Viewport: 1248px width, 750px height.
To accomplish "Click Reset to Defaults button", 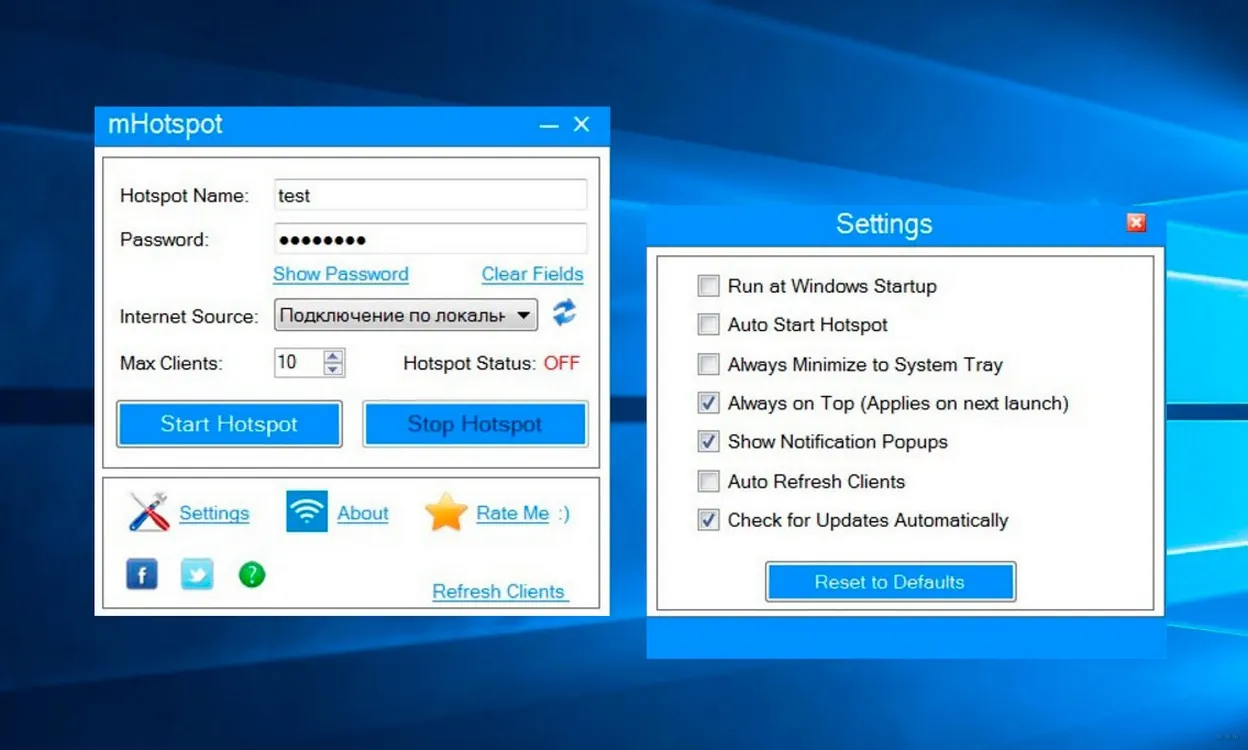I will click(890, 582).
